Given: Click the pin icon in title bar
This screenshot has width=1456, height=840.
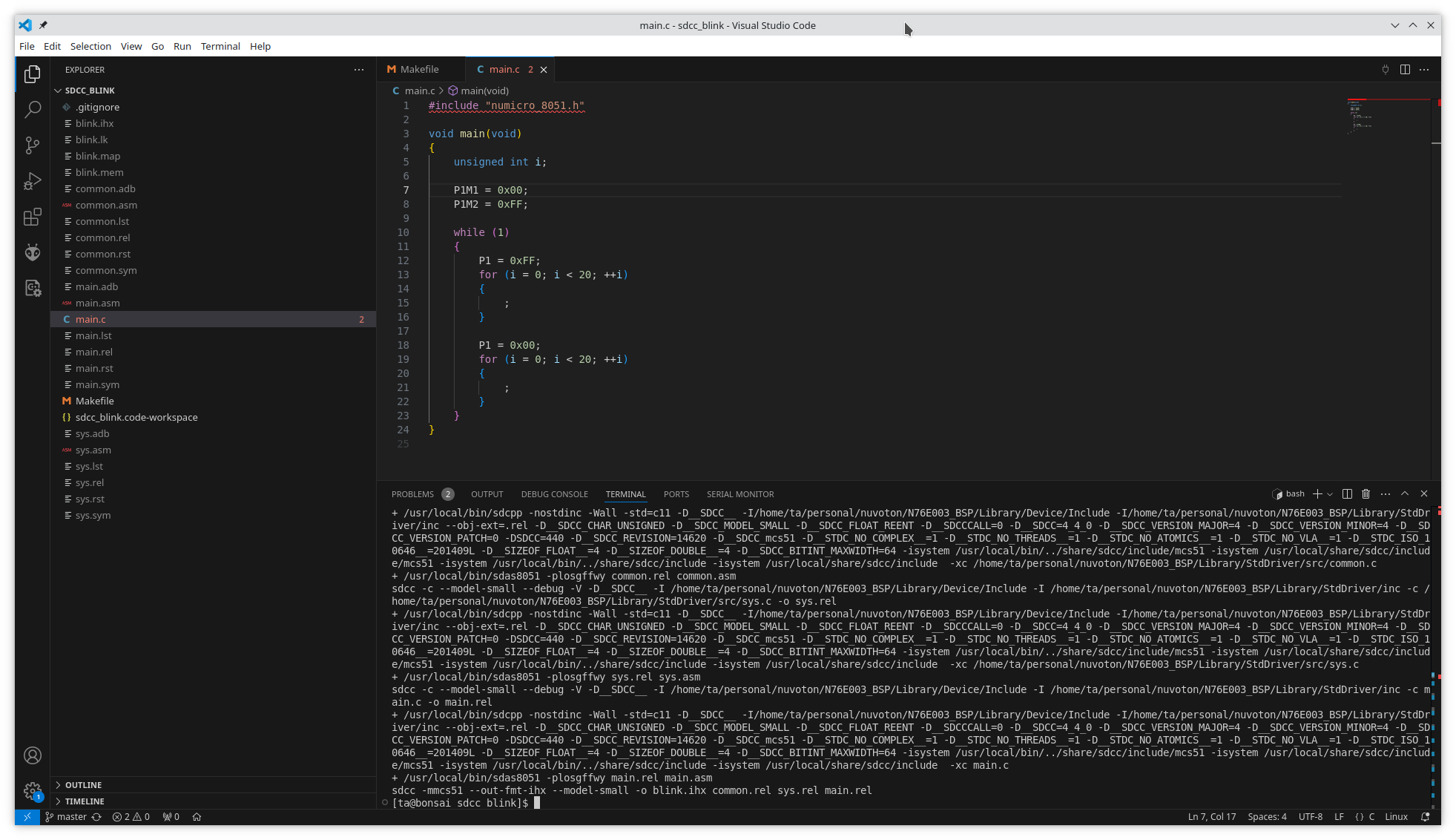Looking at the screenshot, I should (x=43, y=25).
